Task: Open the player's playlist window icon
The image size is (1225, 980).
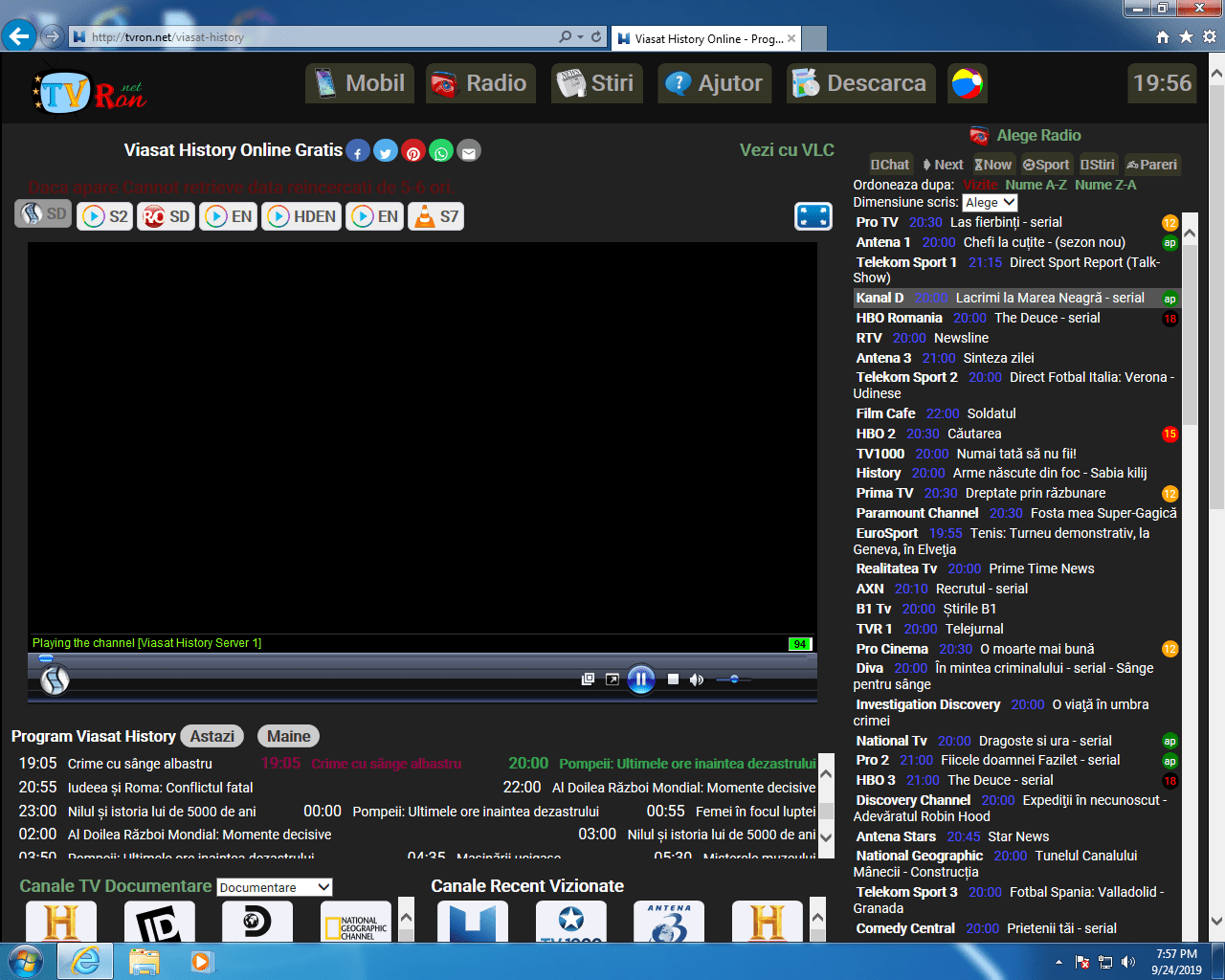Action: click(588, 679)
